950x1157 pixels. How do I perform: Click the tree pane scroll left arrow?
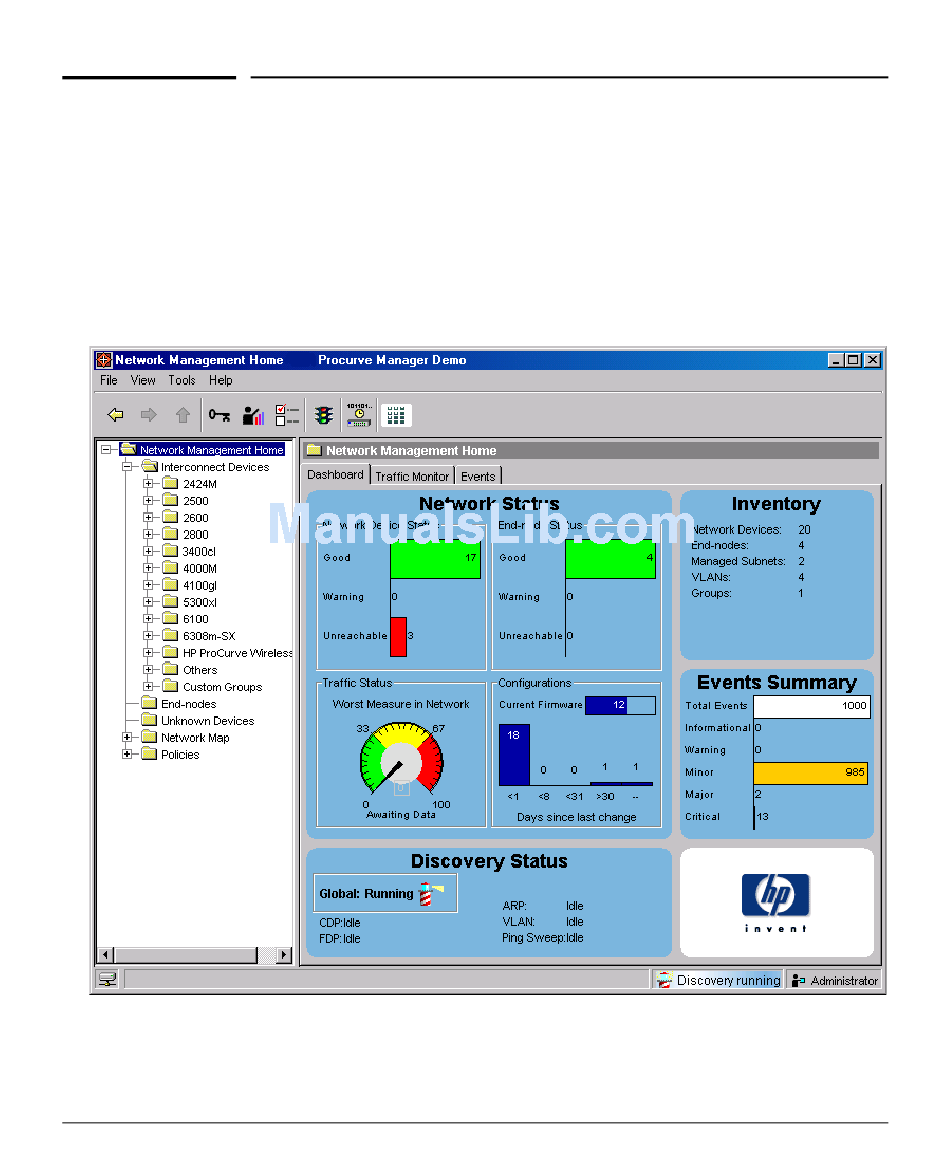pos(105,955)
